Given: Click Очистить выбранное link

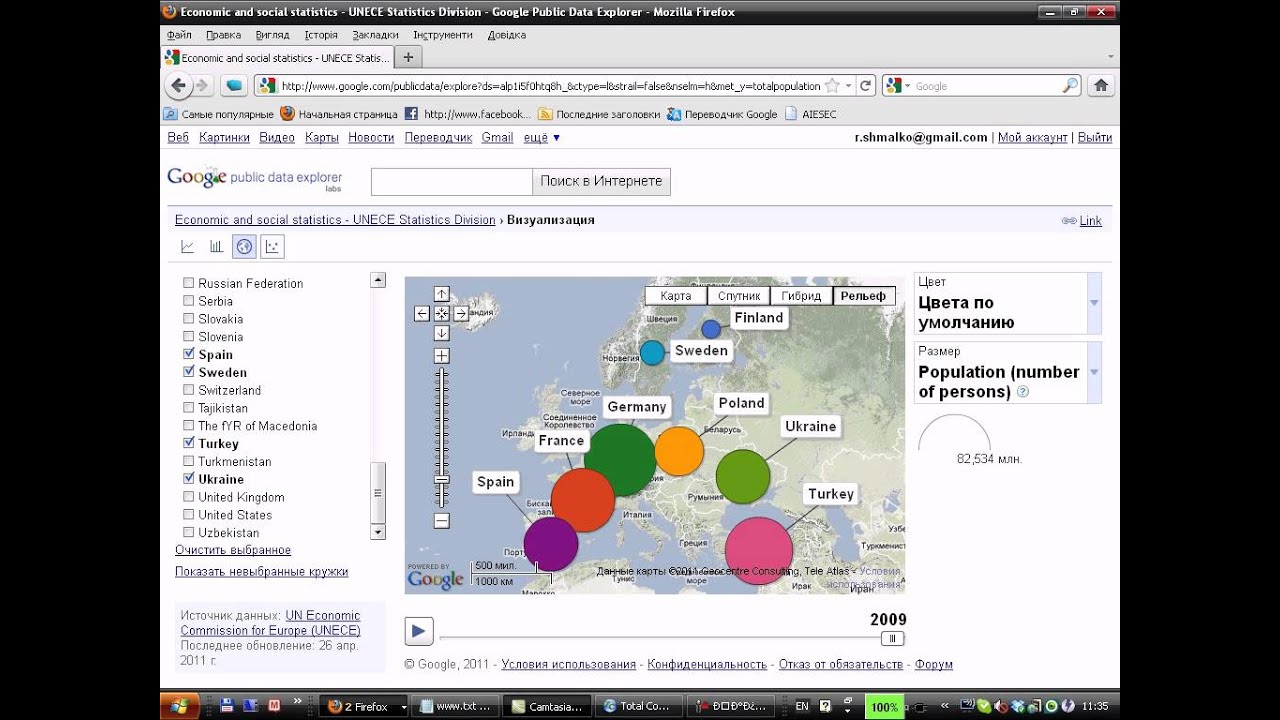Looking at the screenshot, I should click(x=233, y=550).
